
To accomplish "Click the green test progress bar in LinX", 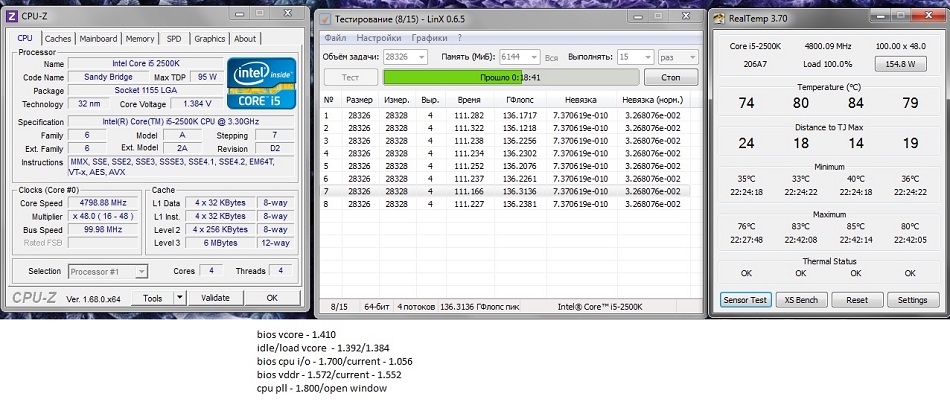I will [511, 77].
